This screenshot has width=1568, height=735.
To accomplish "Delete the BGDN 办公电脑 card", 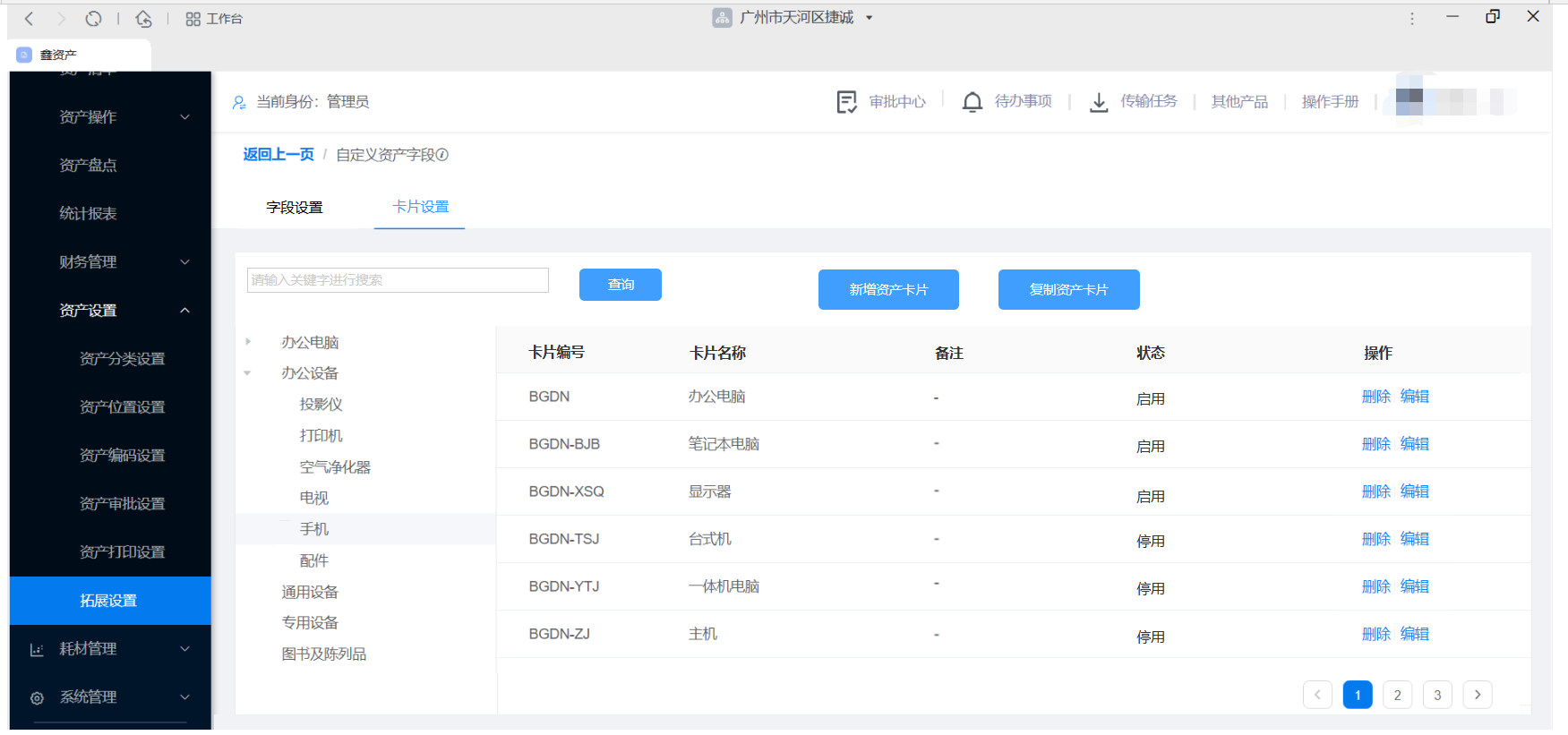I will pos(1376,397).
